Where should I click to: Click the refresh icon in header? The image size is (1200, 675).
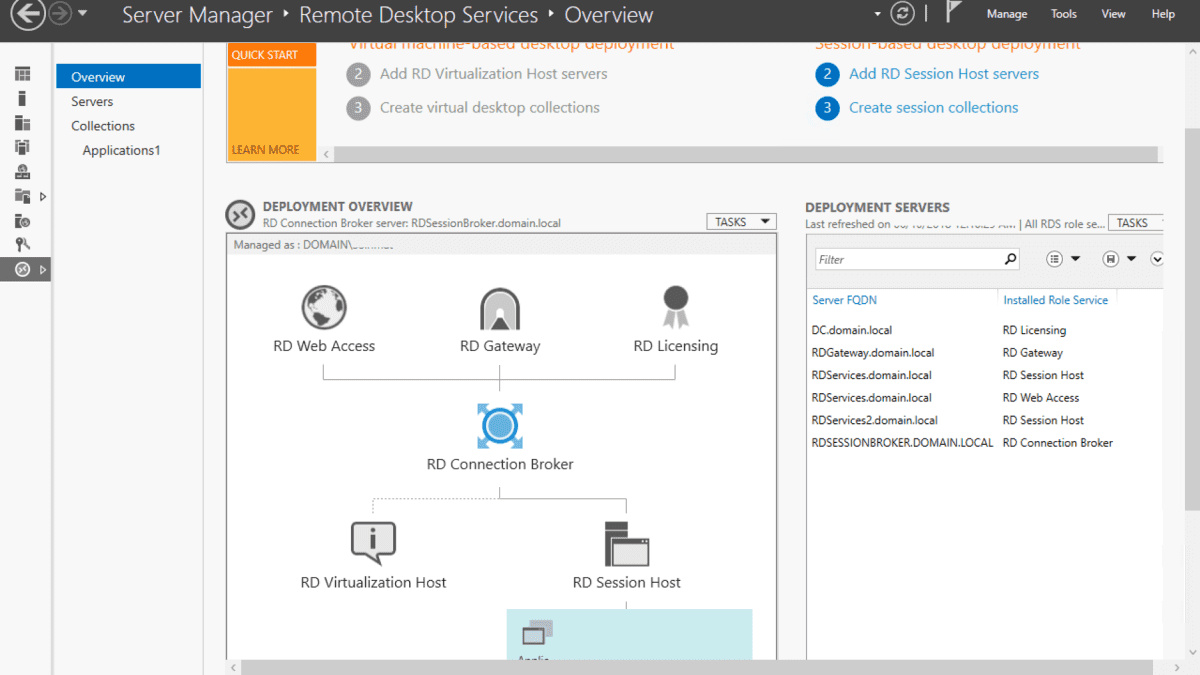coord(902,14)
